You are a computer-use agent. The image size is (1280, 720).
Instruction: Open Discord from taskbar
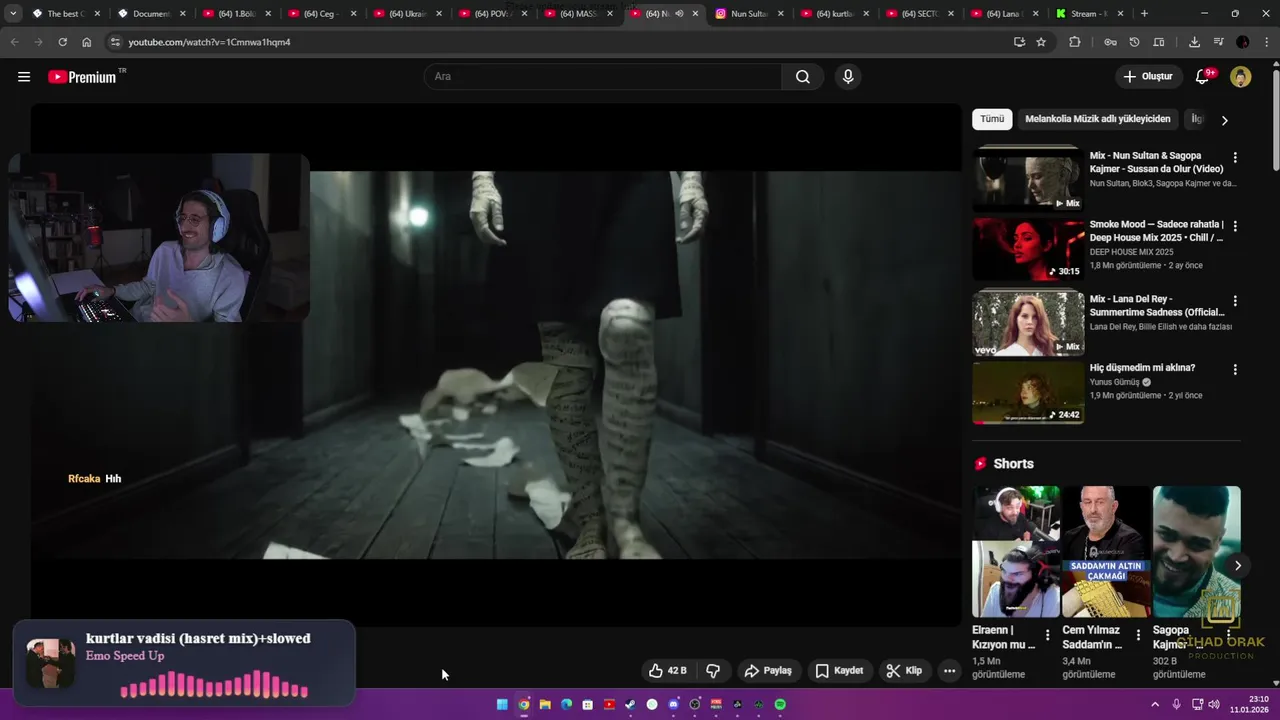tap(673, 704)
